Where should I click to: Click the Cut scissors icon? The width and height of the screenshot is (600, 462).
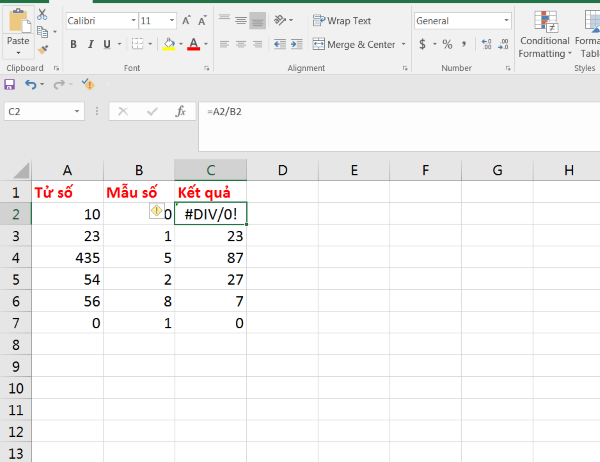pos(42,15)
